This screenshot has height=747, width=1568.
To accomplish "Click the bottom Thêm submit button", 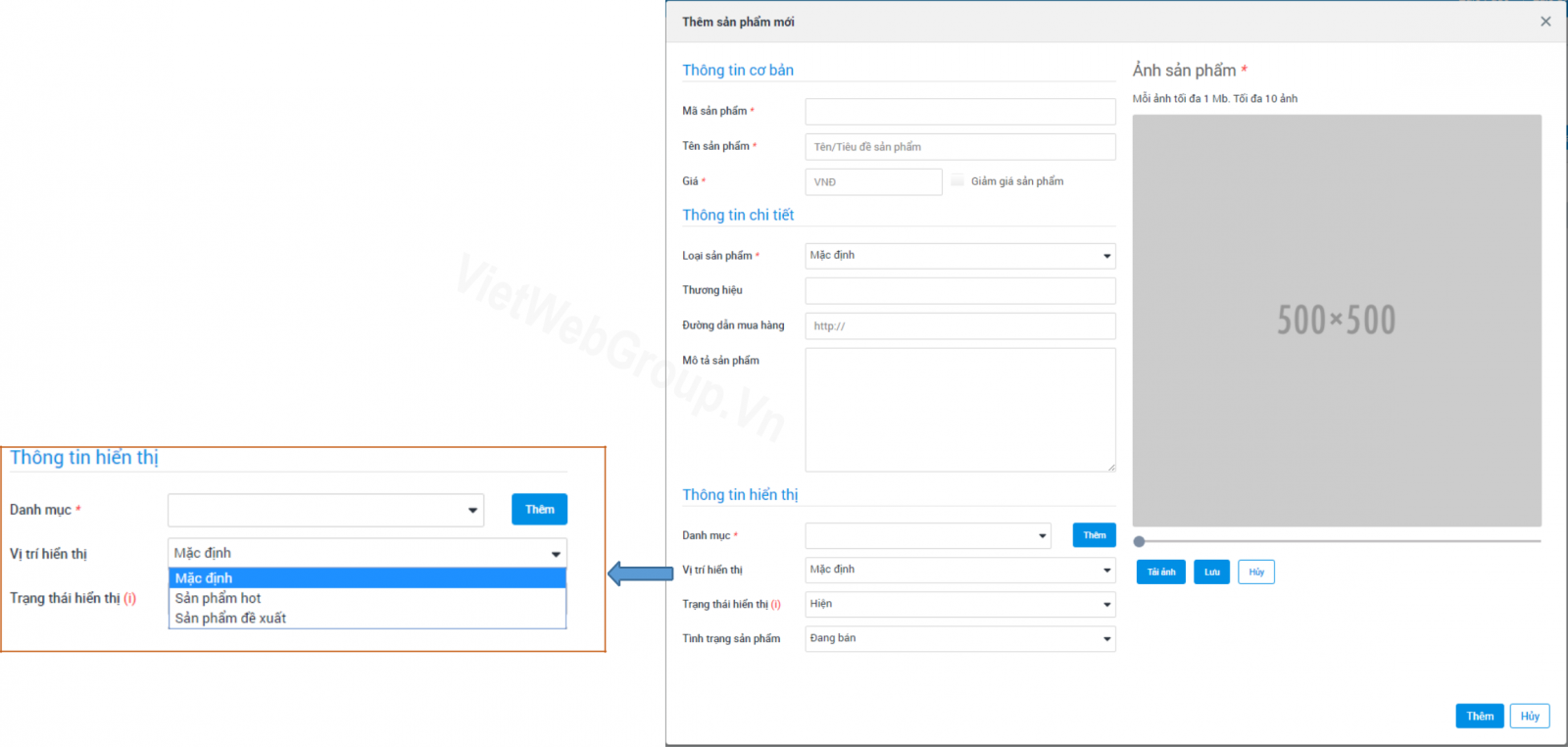I will pos(1479,716).
